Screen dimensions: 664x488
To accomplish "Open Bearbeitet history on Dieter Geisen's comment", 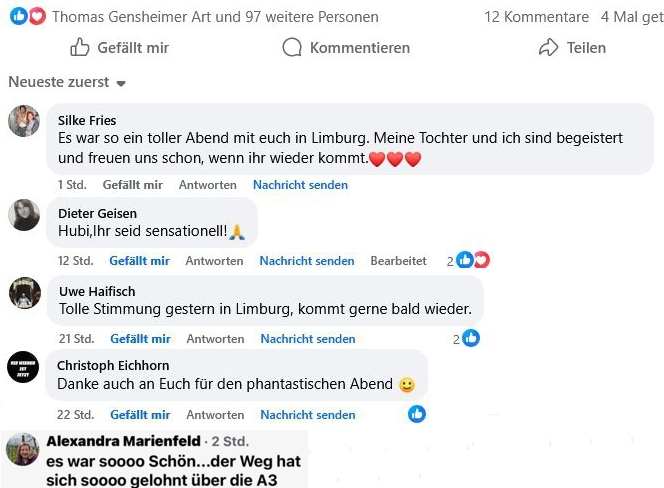I will (398, 261).
